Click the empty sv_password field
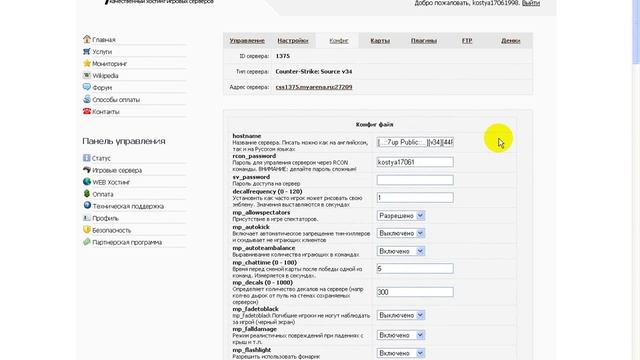Screen dimensions: 640x360 tap(415, 180)
